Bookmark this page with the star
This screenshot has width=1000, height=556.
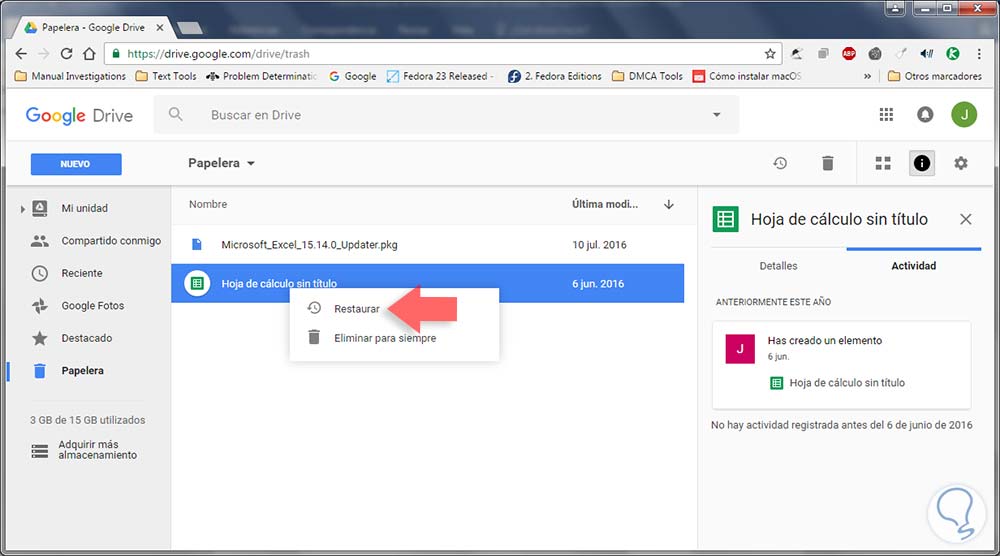(x=770, y=54)
